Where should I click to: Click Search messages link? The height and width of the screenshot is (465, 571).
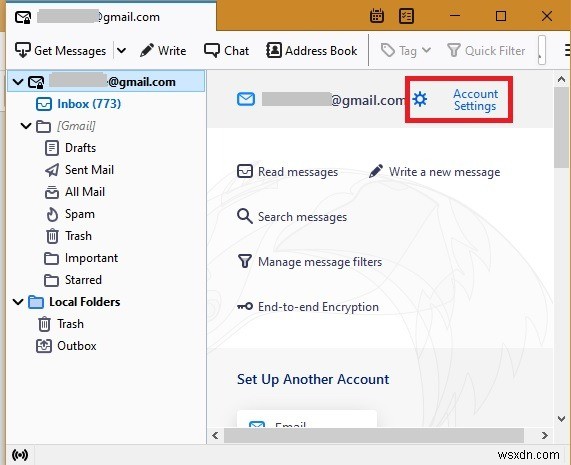click(302, 217)
